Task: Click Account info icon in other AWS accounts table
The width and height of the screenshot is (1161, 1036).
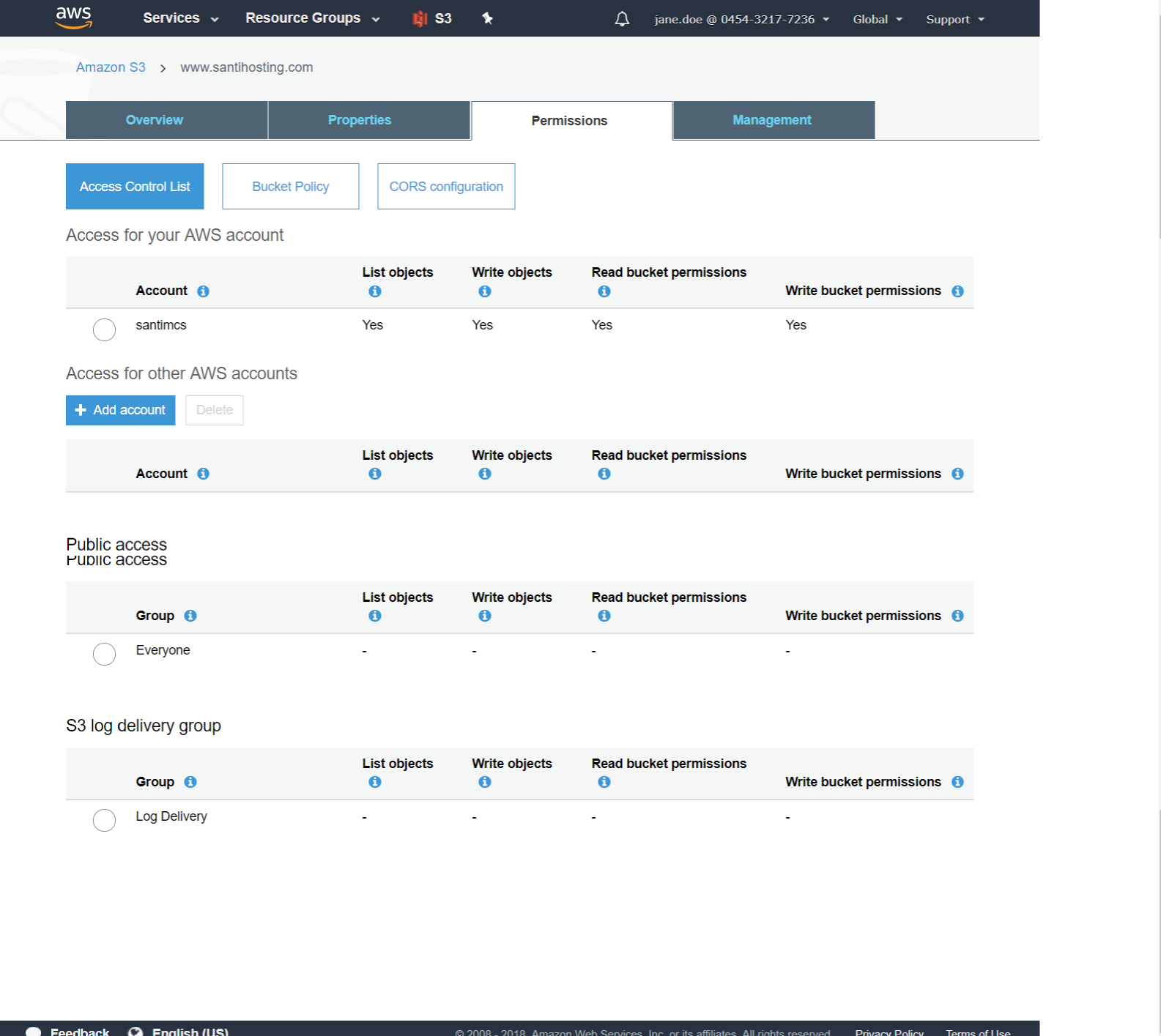Action: click(x=204, y=474)
